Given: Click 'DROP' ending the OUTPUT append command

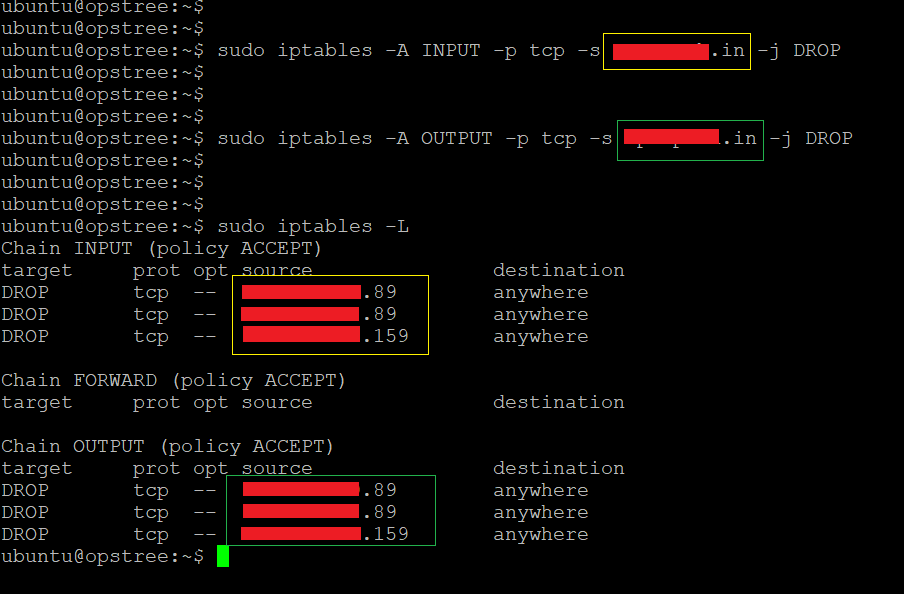Looking at the screenshot, I should 829,138.
